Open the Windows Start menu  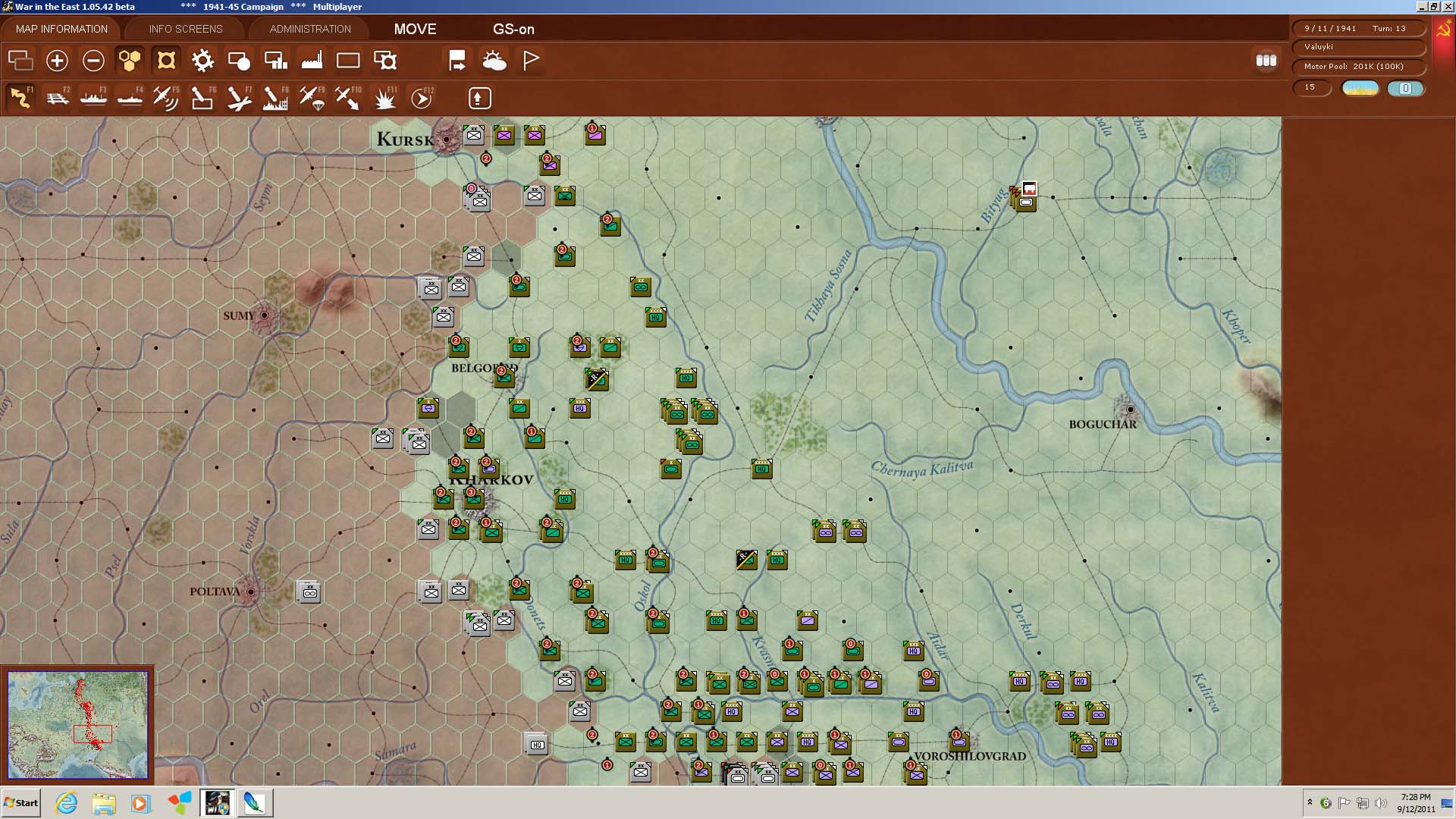click(21, 803)
